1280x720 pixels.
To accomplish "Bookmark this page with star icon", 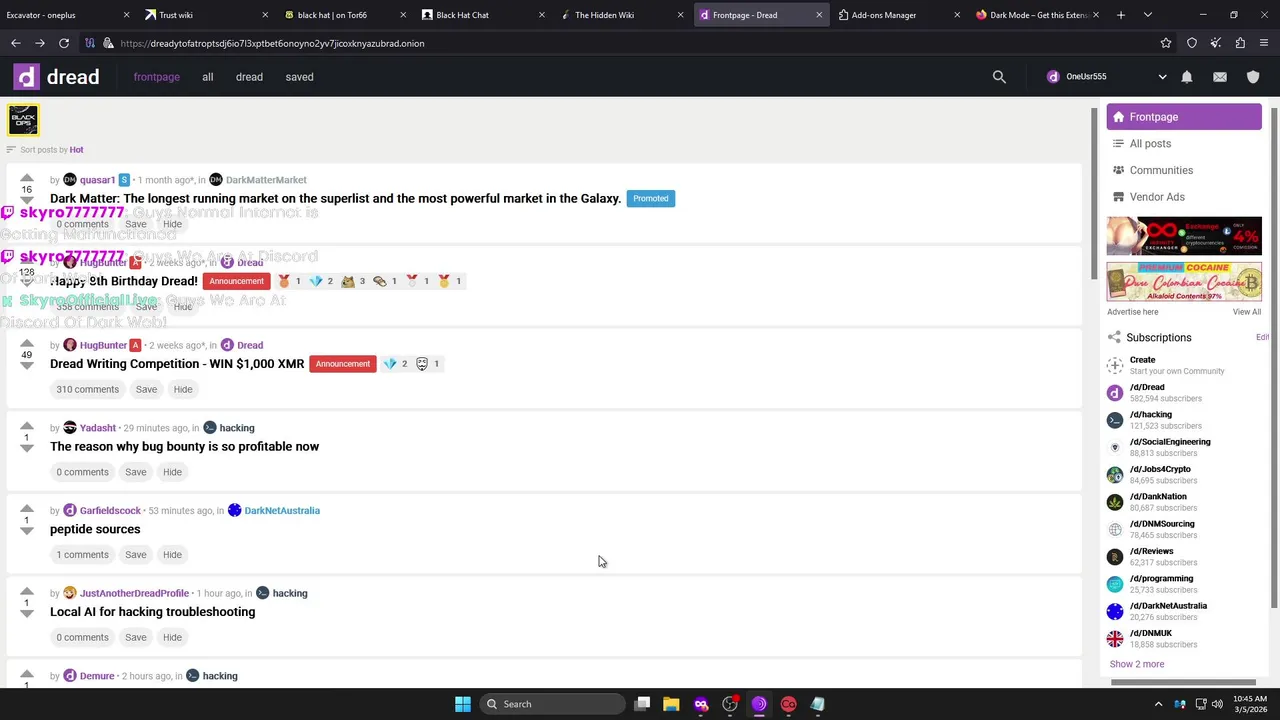I will tap(1166, 43).
